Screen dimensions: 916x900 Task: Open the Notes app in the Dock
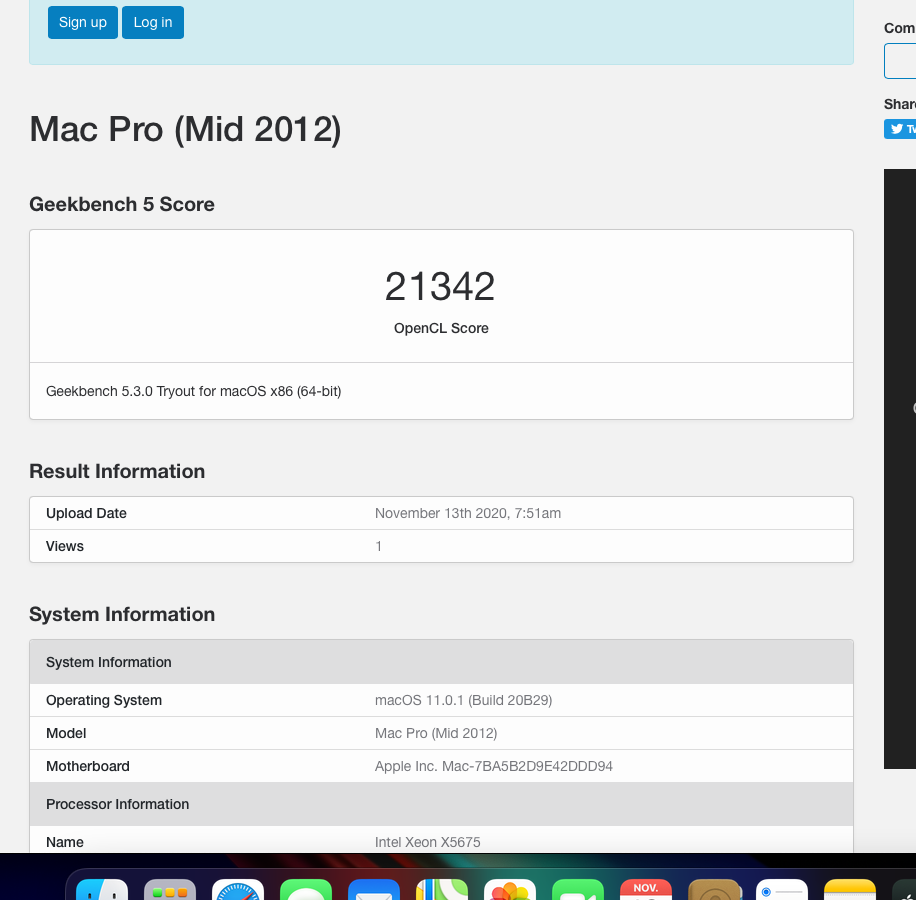[850, 889]
